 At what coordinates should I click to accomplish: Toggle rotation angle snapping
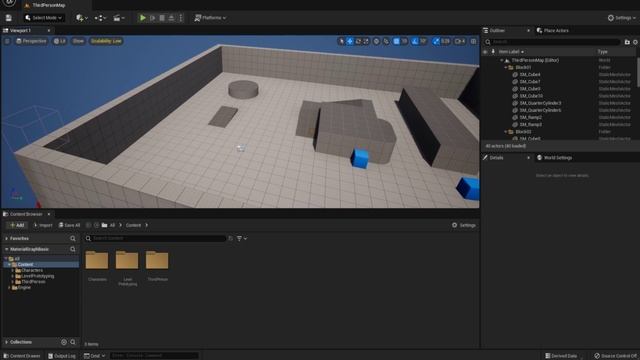click(x=415, y=41)
